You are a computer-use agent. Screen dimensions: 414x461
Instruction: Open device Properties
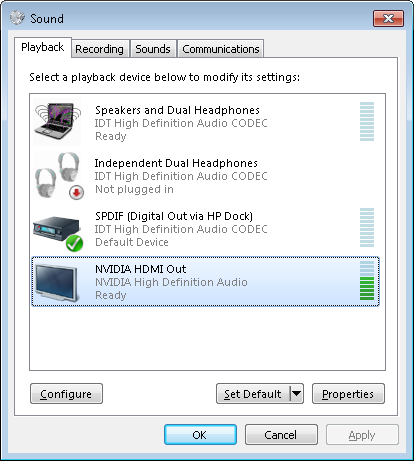[348, 394]
